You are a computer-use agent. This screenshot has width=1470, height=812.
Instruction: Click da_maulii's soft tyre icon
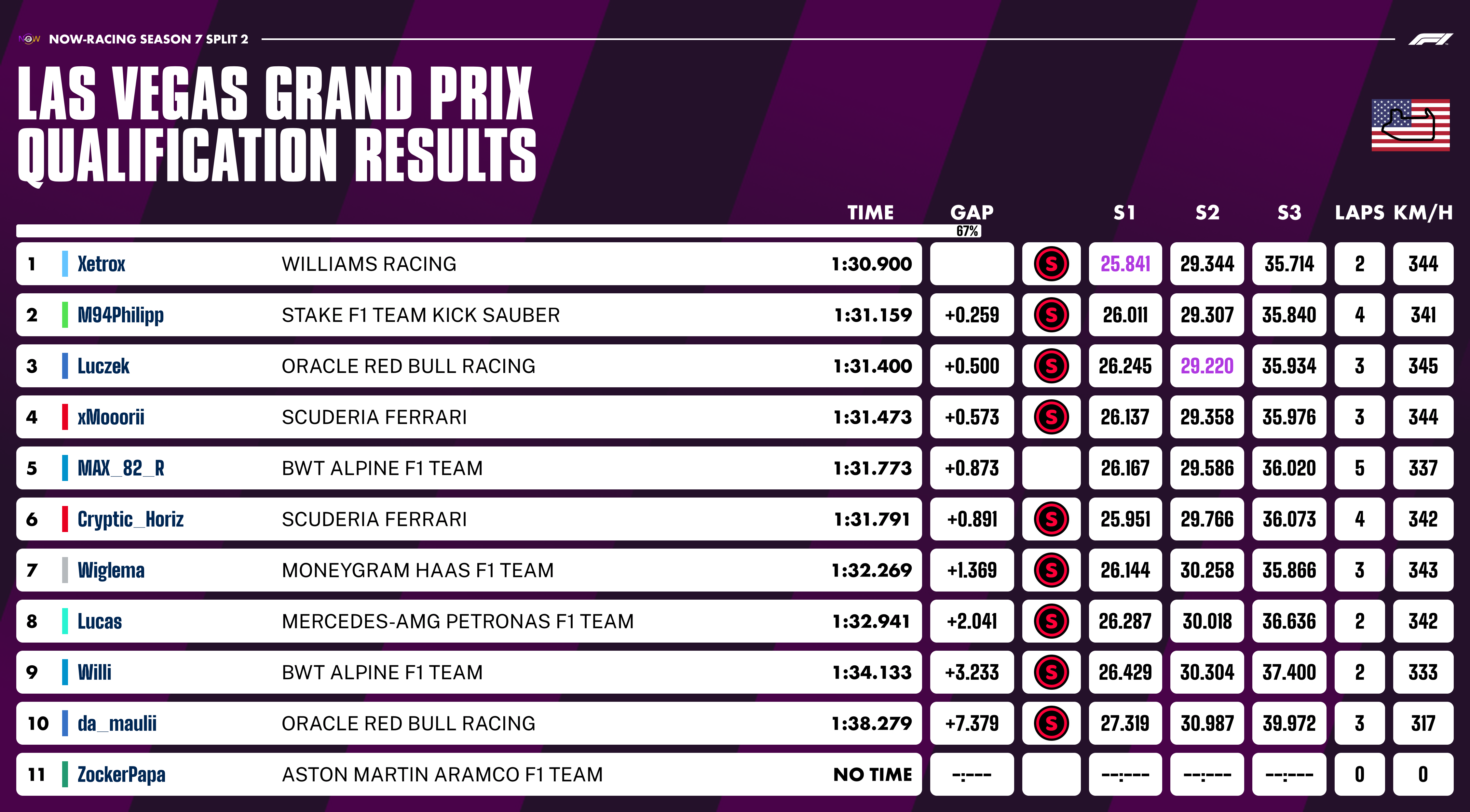(1051, 724)
